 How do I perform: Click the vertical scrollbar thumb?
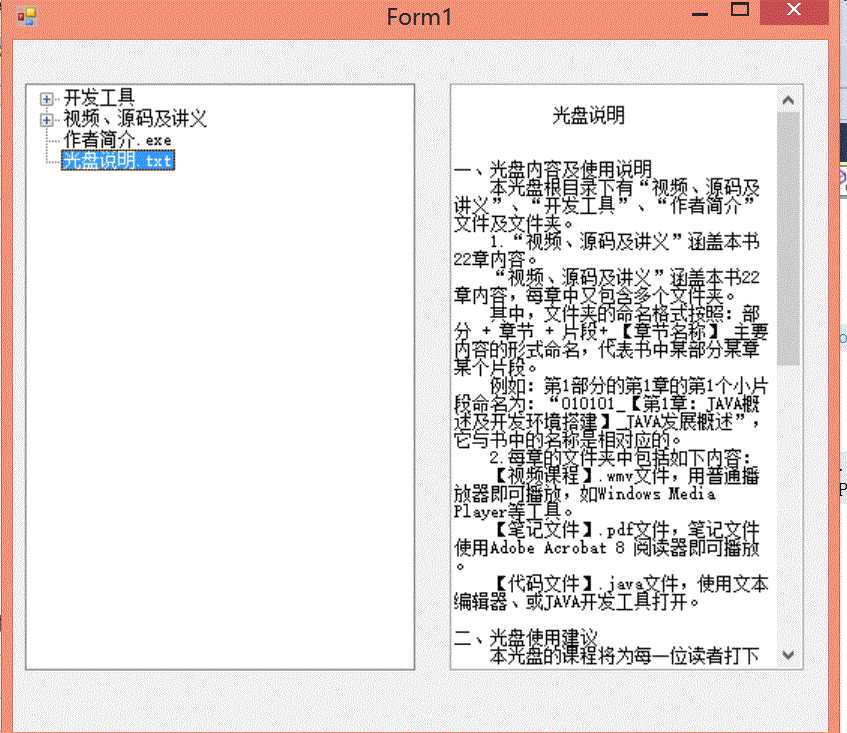tap(788, 239)
